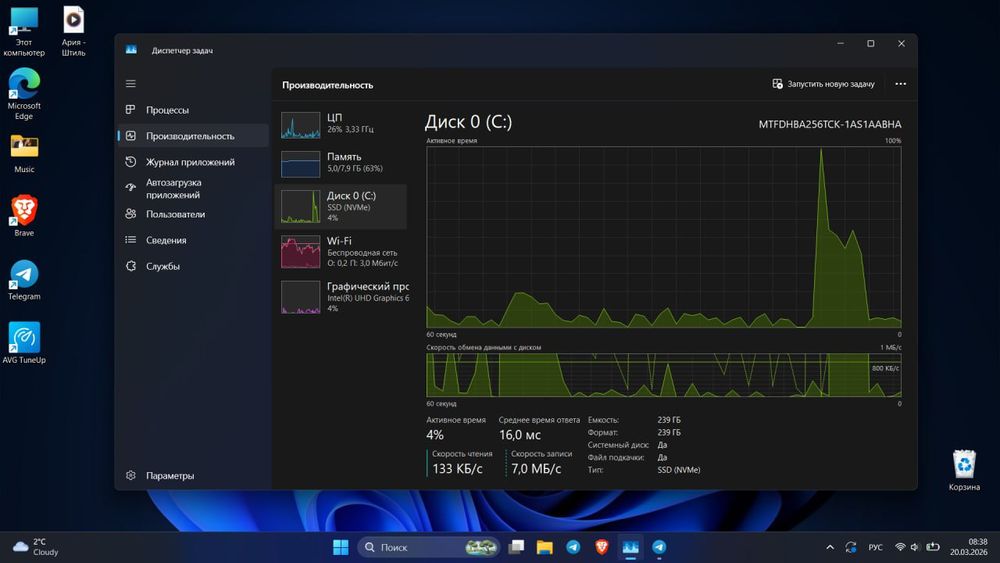Click the Task Manager taskbar icon
The width and height of the screenshot is (1000, 563).
point(630,547)
